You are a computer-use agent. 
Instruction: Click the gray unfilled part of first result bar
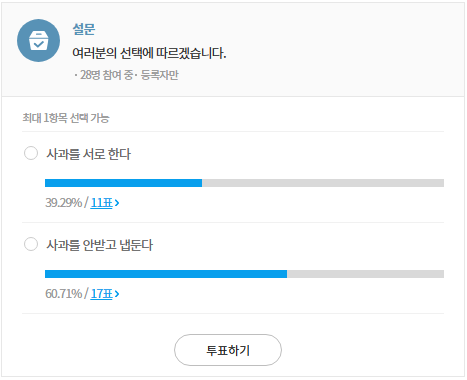click(323, 183)
